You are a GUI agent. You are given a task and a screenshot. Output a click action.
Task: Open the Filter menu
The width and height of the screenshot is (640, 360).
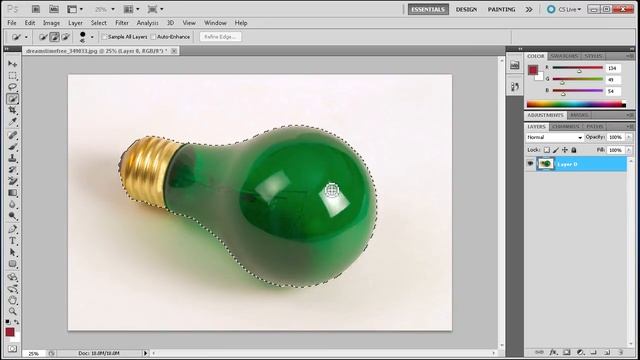pyautogui.click(x=122, y=23)
